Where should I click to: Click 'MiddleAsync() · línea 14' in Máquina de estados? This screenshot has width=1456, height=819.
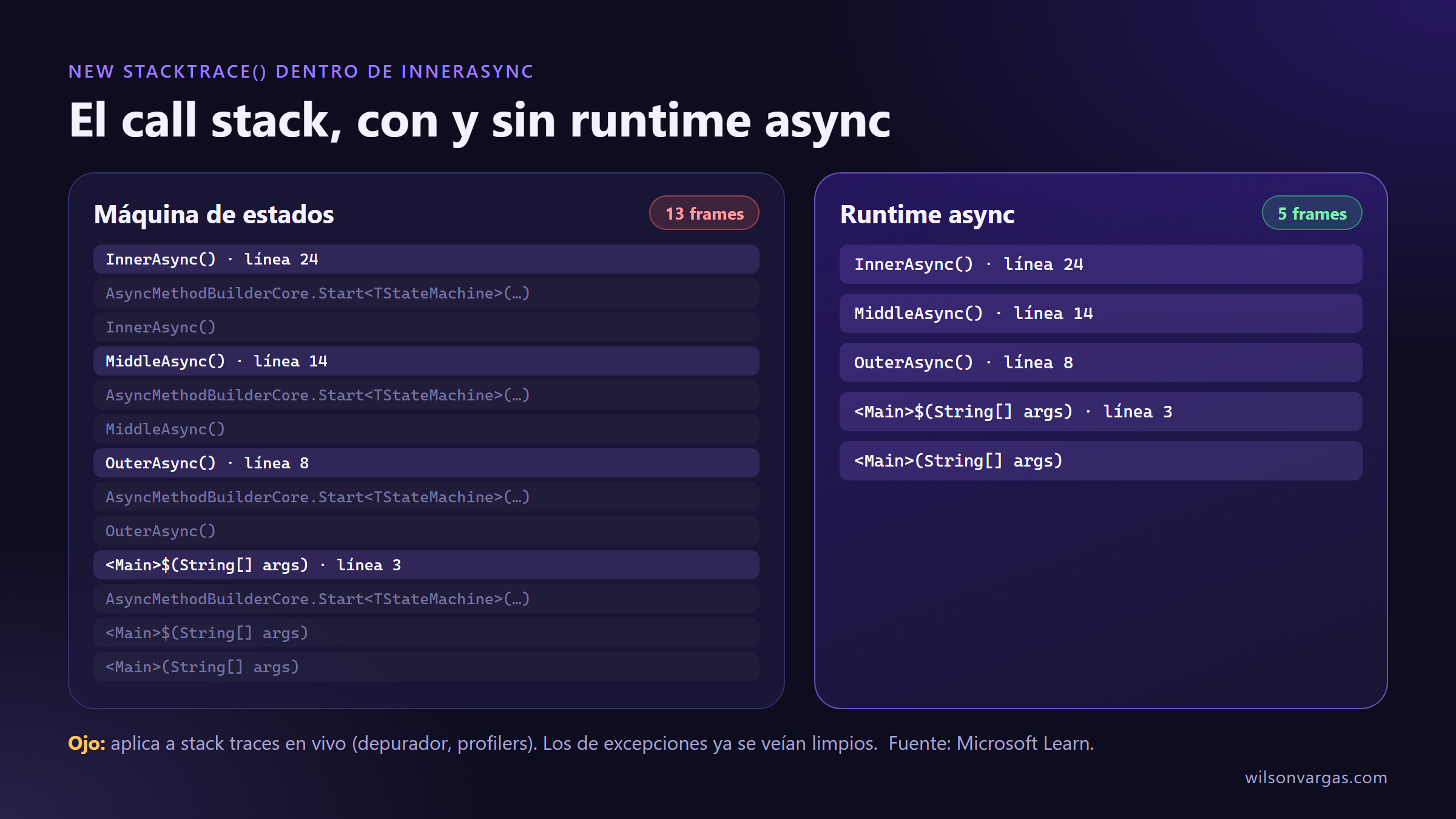tap(426, 361)
